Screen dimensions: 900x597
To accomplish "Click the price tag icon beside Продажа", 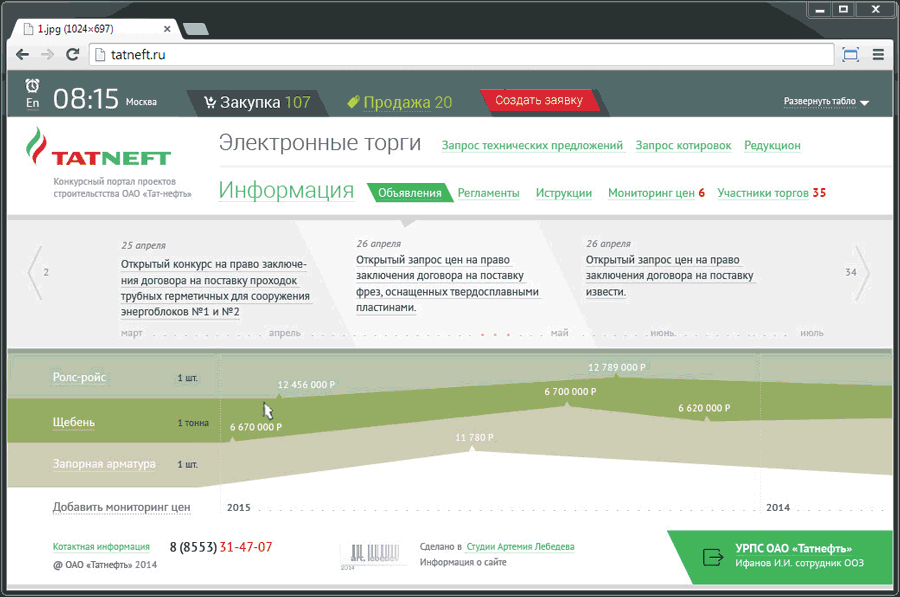I will pos(353,102).
